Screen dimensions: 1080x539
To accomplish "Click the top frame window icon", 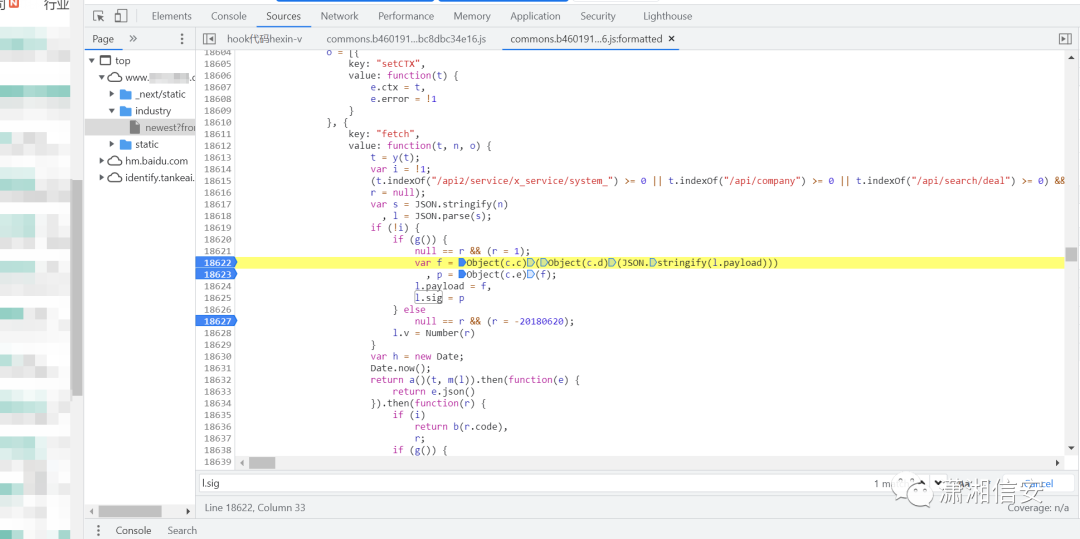I will (x=105, y=61).
